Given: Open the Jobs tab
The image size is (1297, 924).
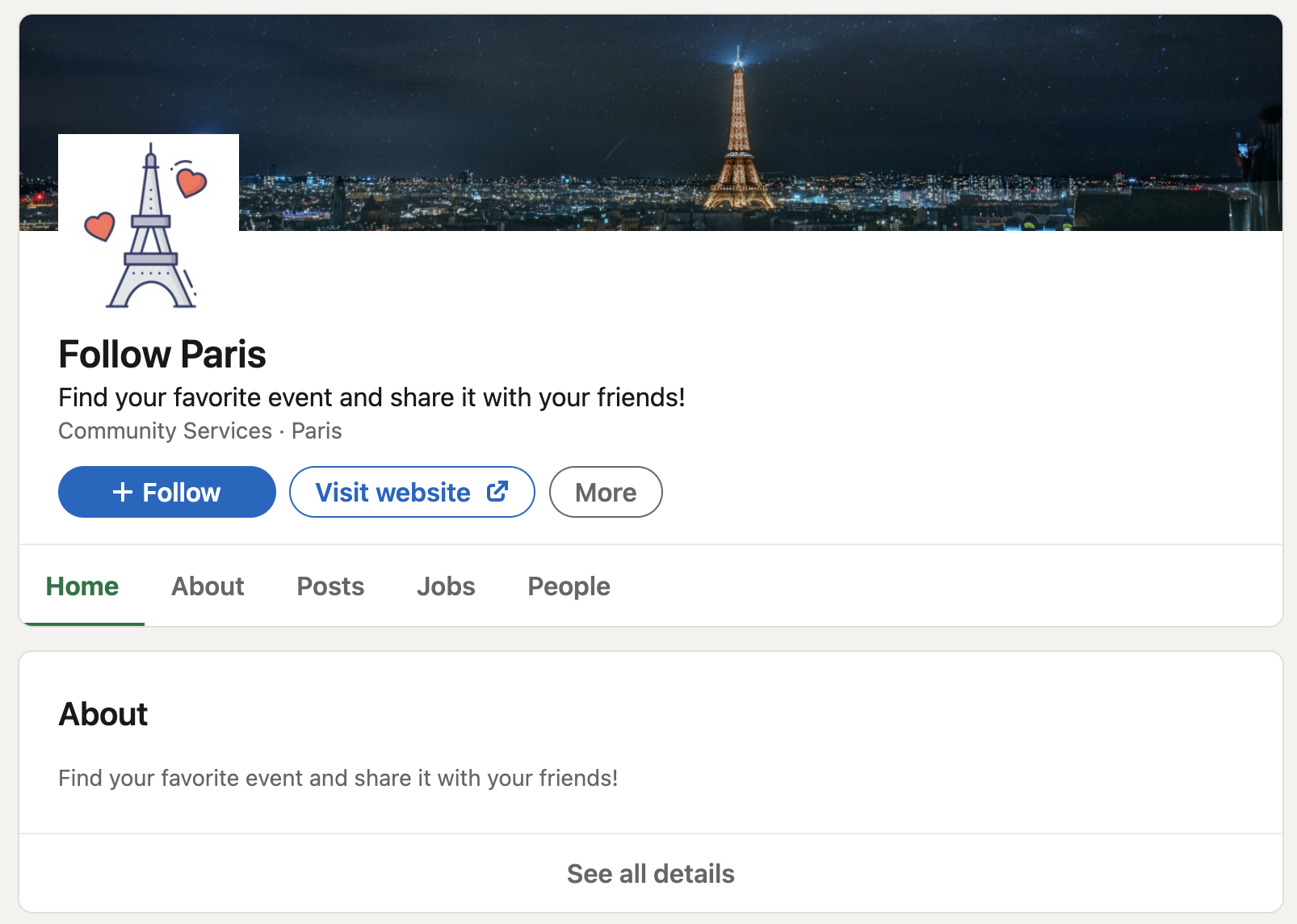Looking at the screenshot, I should click(x=446, y=586).
